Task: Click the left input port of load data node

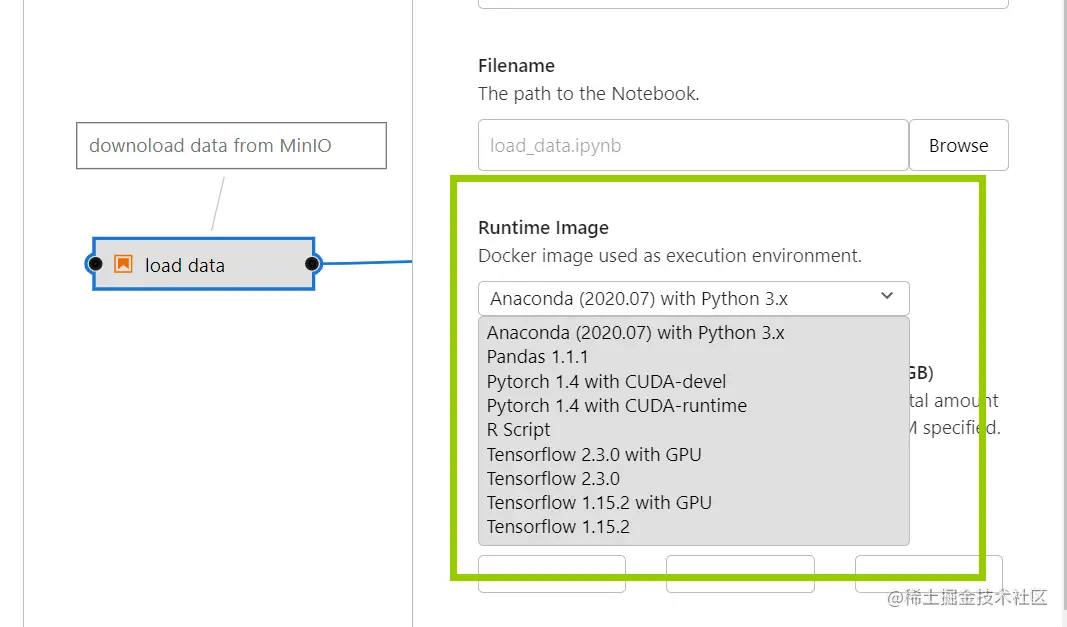Action: (94, 264)
